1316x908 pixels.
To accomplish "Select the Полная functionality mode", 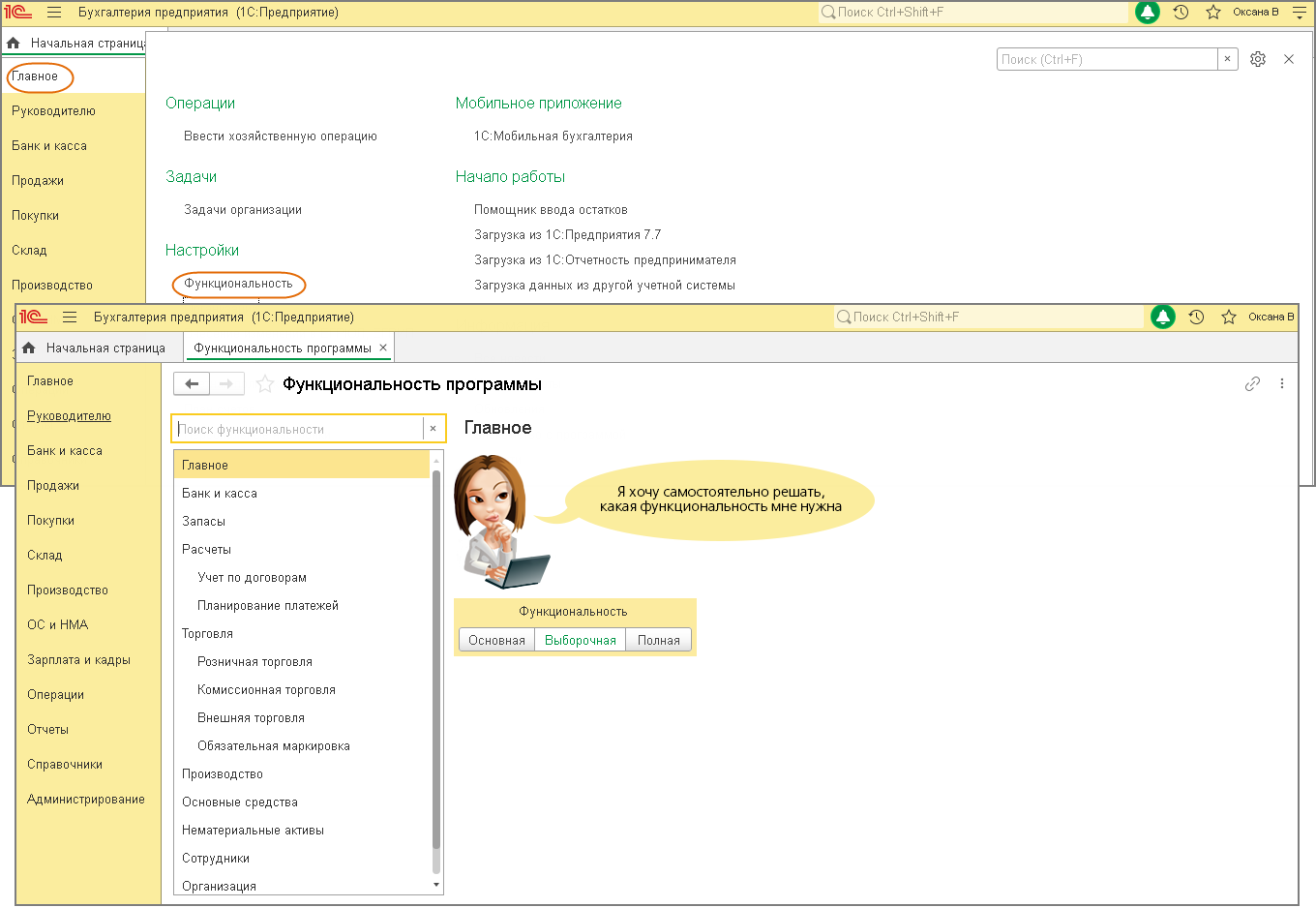I will pos(659,641).
